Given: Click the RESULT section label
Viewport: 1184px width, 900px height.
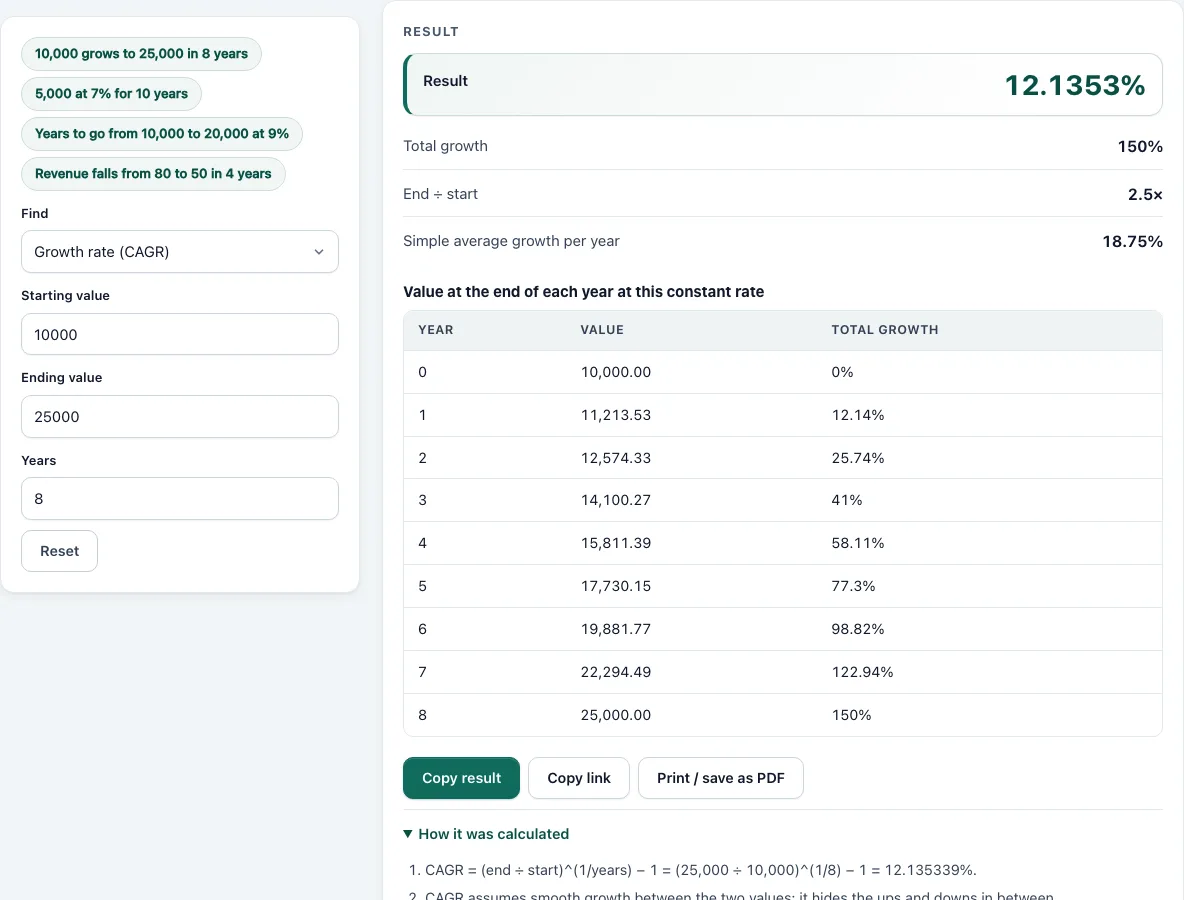Looking at the screenshot, I should pyautogui.click(x=431, y=32).
